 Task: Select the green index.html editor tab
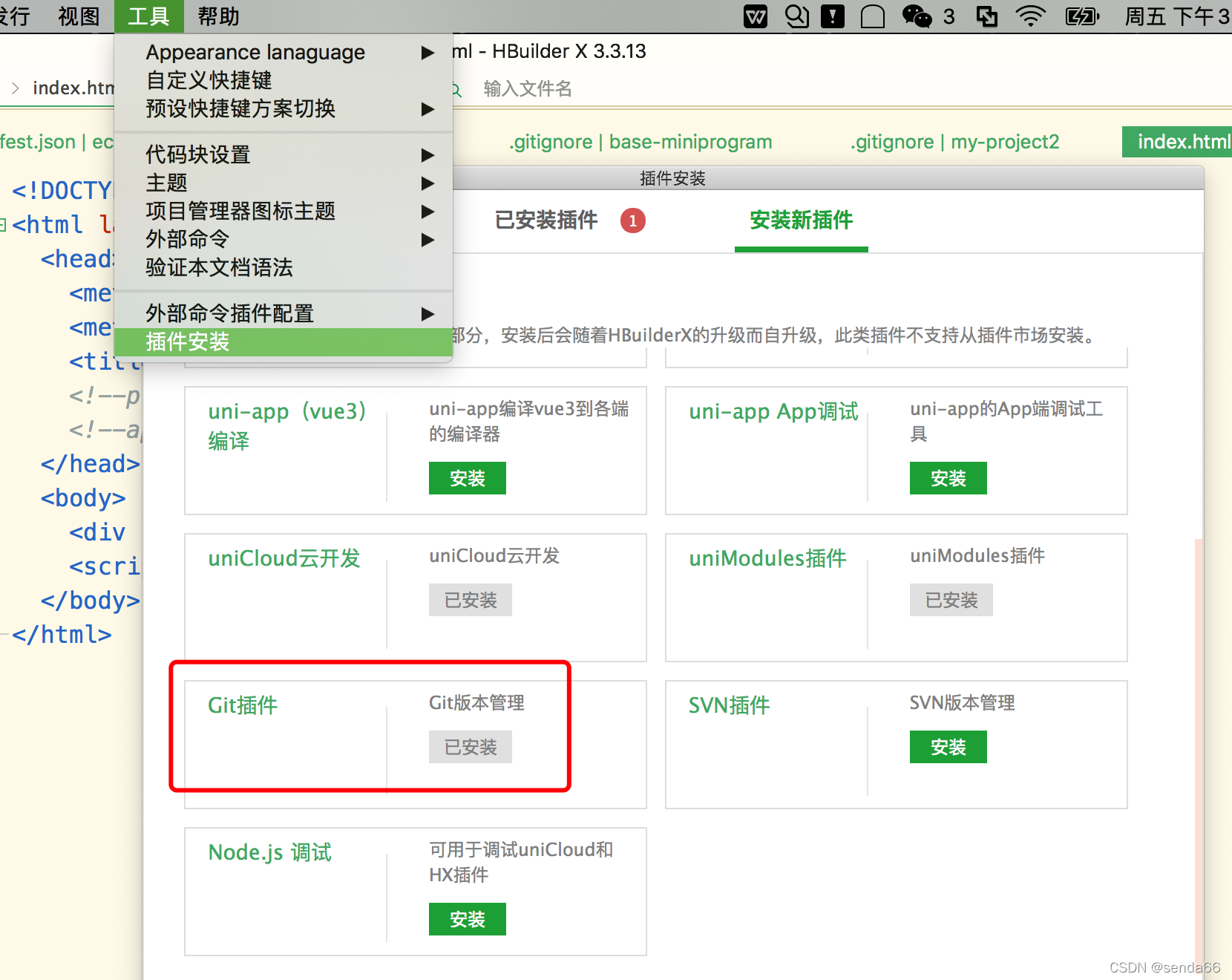(x=1178, y=142)
